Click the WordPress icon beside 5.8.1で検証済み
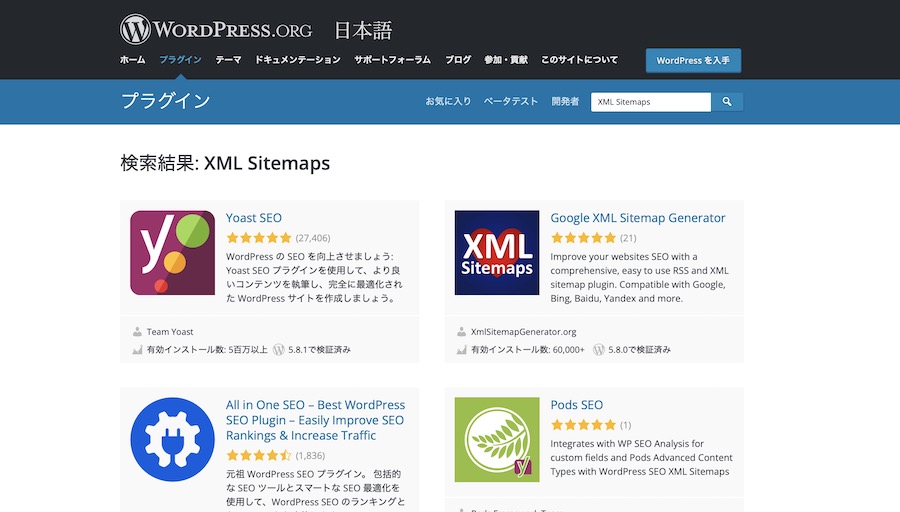The width and height of the screenshot is (900, 512). tap(279, 350)
